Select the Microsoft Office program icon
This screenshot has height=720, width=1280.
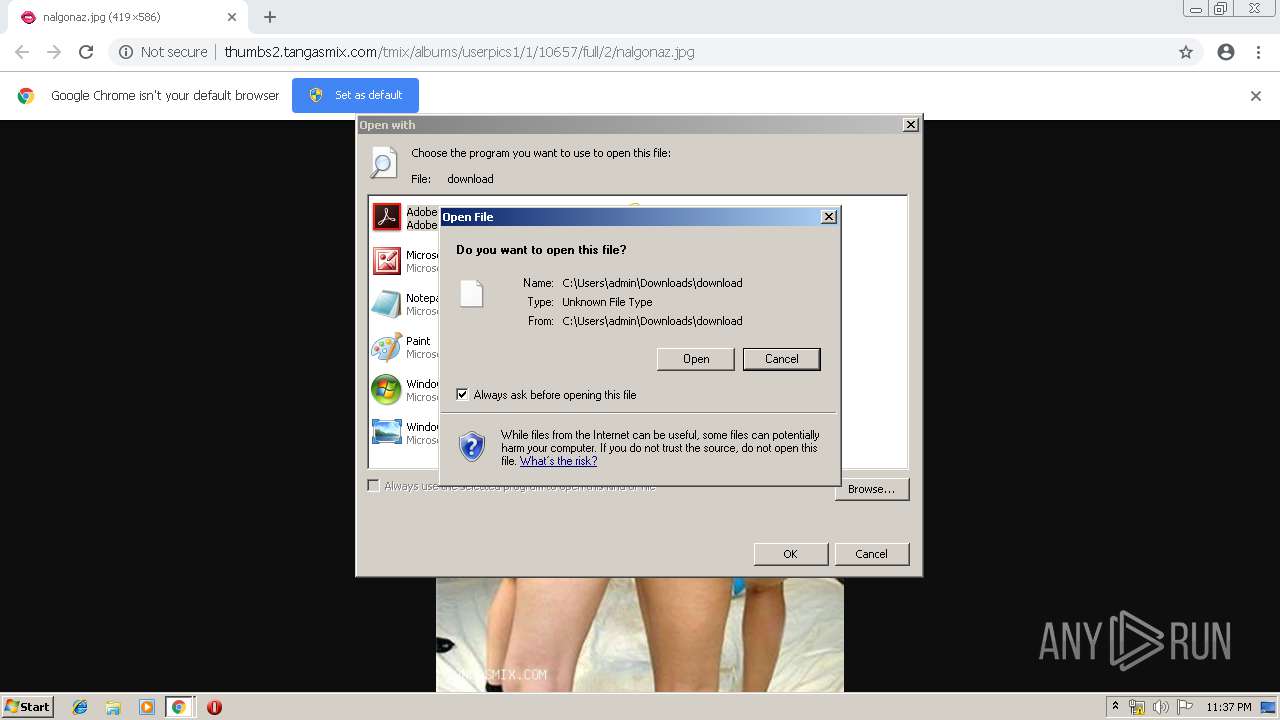pos(386,261)
